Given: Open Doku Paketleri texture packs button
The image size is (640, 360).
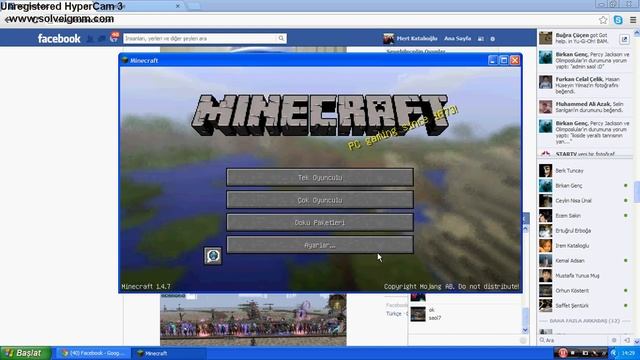Looking at the screenshot, I should pyautogui.click(x=320, y=222).
